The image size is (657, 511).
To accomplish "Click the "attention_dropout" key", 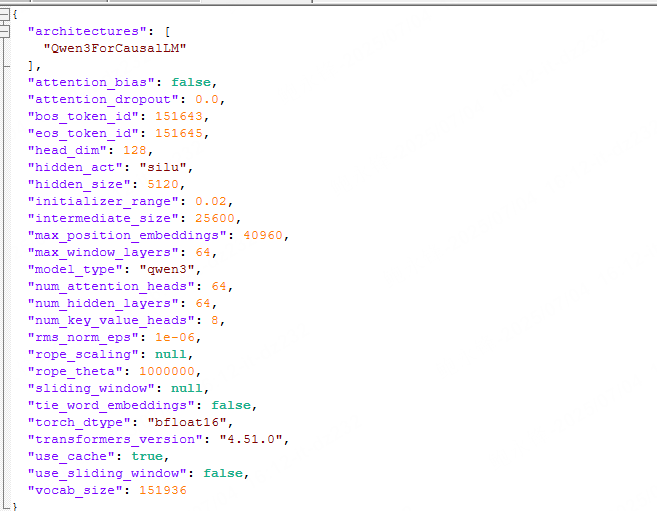I will (x=103, y=100).
